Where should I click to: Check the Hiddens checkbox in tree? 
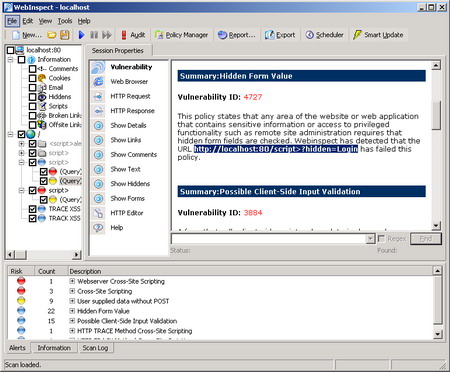(x=32, y=97)
